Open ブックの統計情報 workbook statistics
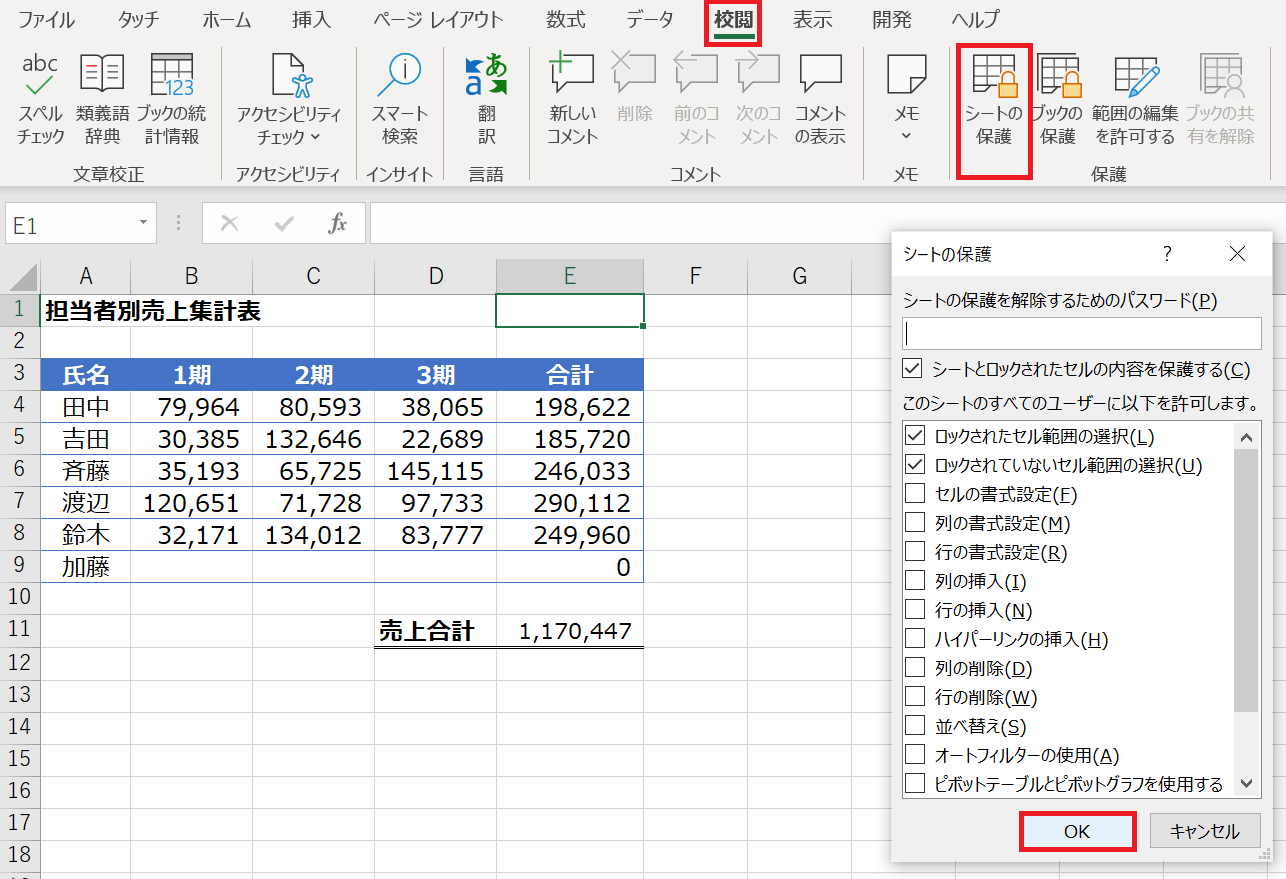This screenshot has height=879, width=1286. point(170,77)
